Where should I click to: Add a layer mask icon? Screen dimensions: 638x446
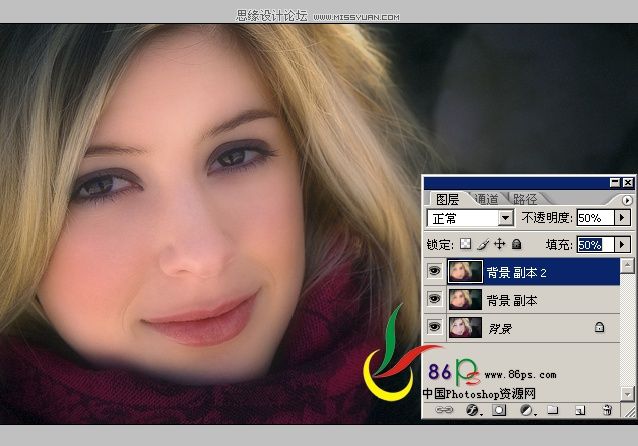pos(499,410)
